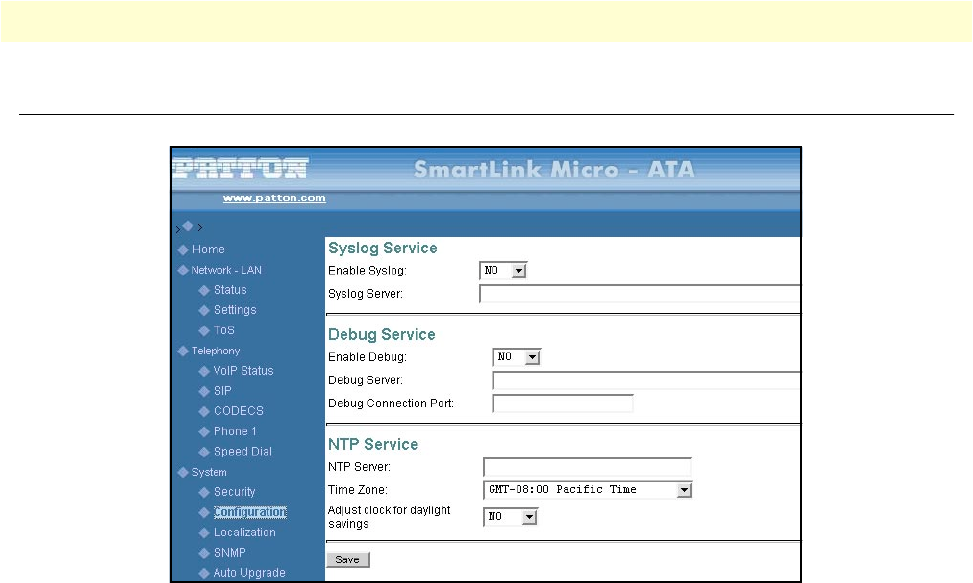Click the diamond bullet next to VoIP Status

204,372
